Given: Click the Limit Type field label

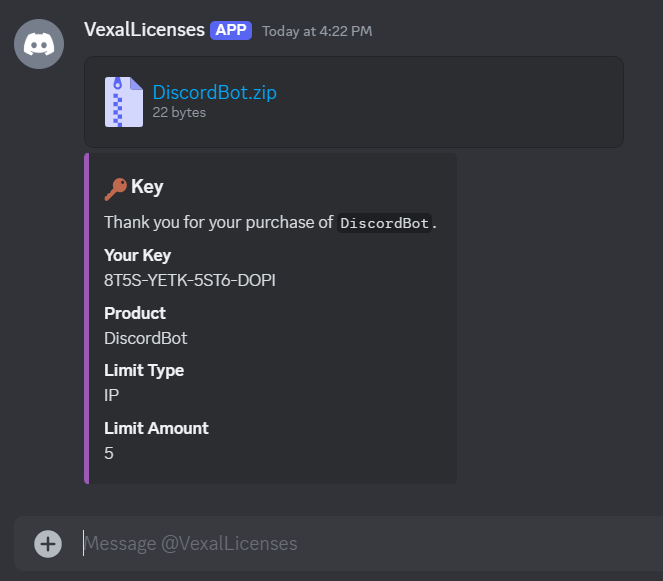Looking at the screenshot, I should (144, 370).
